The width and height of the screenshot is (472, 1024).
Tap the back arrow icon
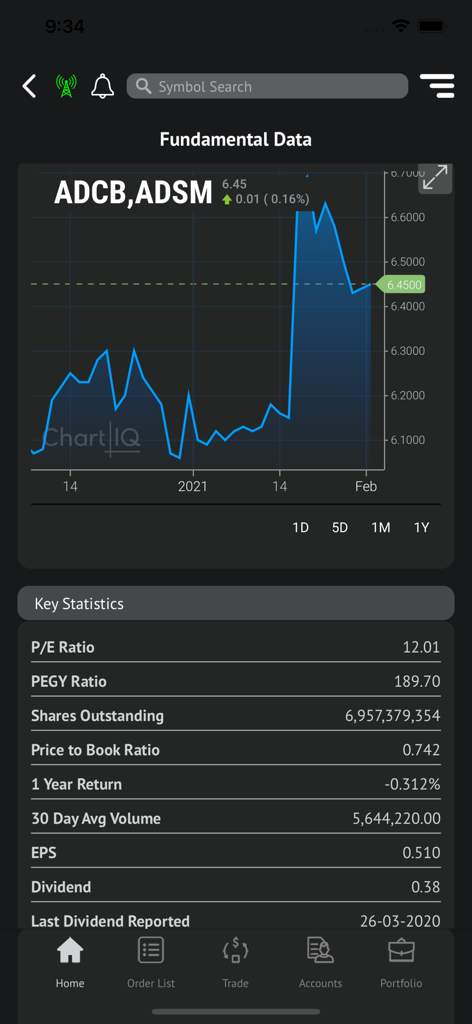click(29, 86)
